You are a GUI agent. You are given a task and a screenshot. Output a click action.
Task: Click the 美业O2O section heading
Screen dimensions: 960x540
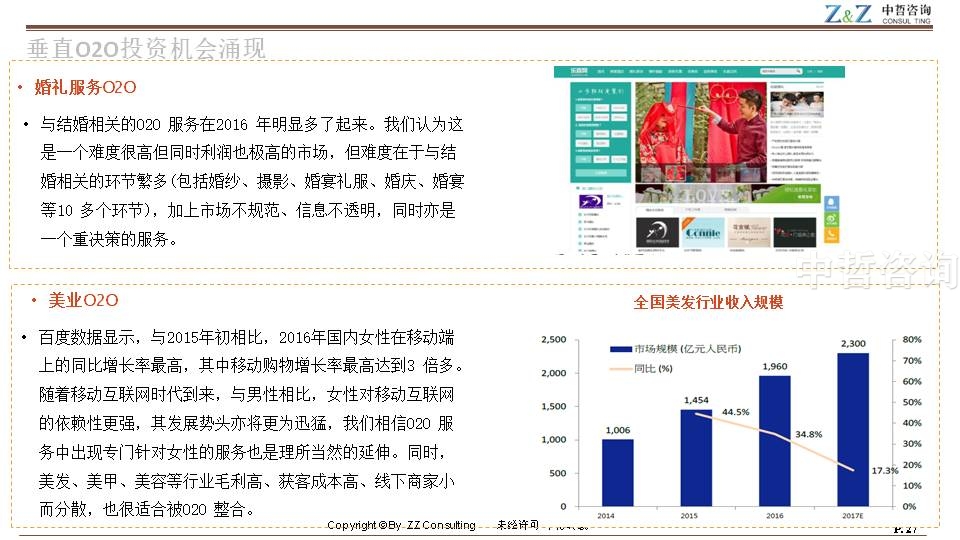83,300
